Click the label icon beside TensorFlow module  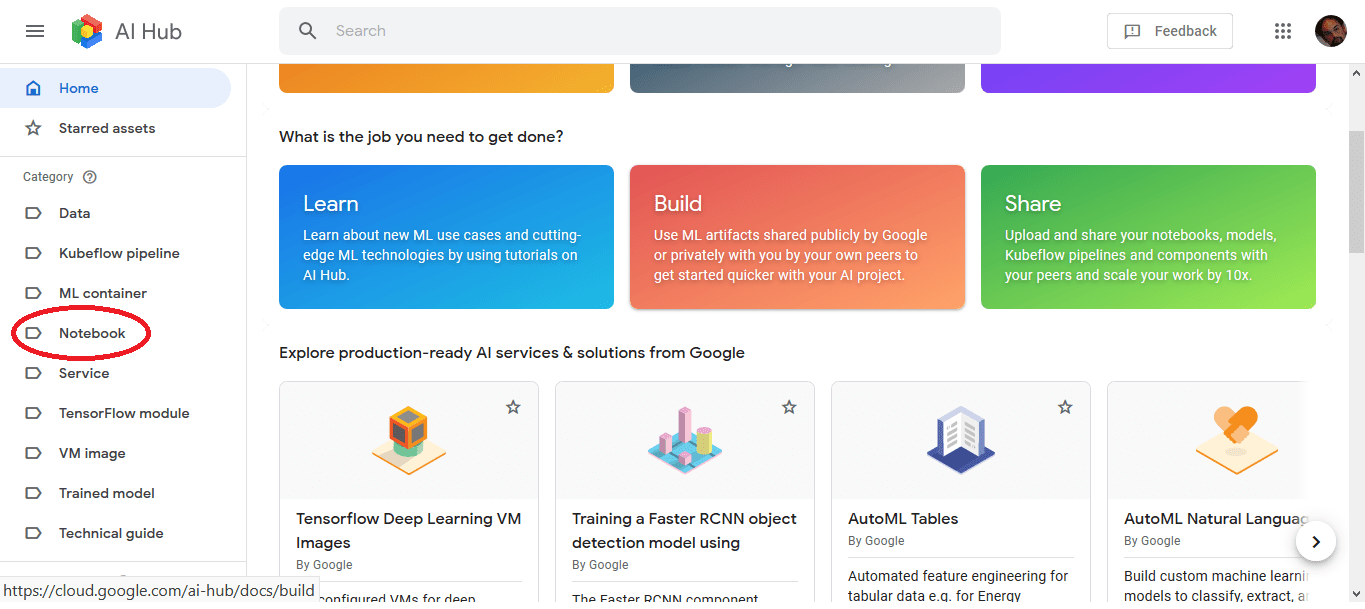tap(33, 413)
